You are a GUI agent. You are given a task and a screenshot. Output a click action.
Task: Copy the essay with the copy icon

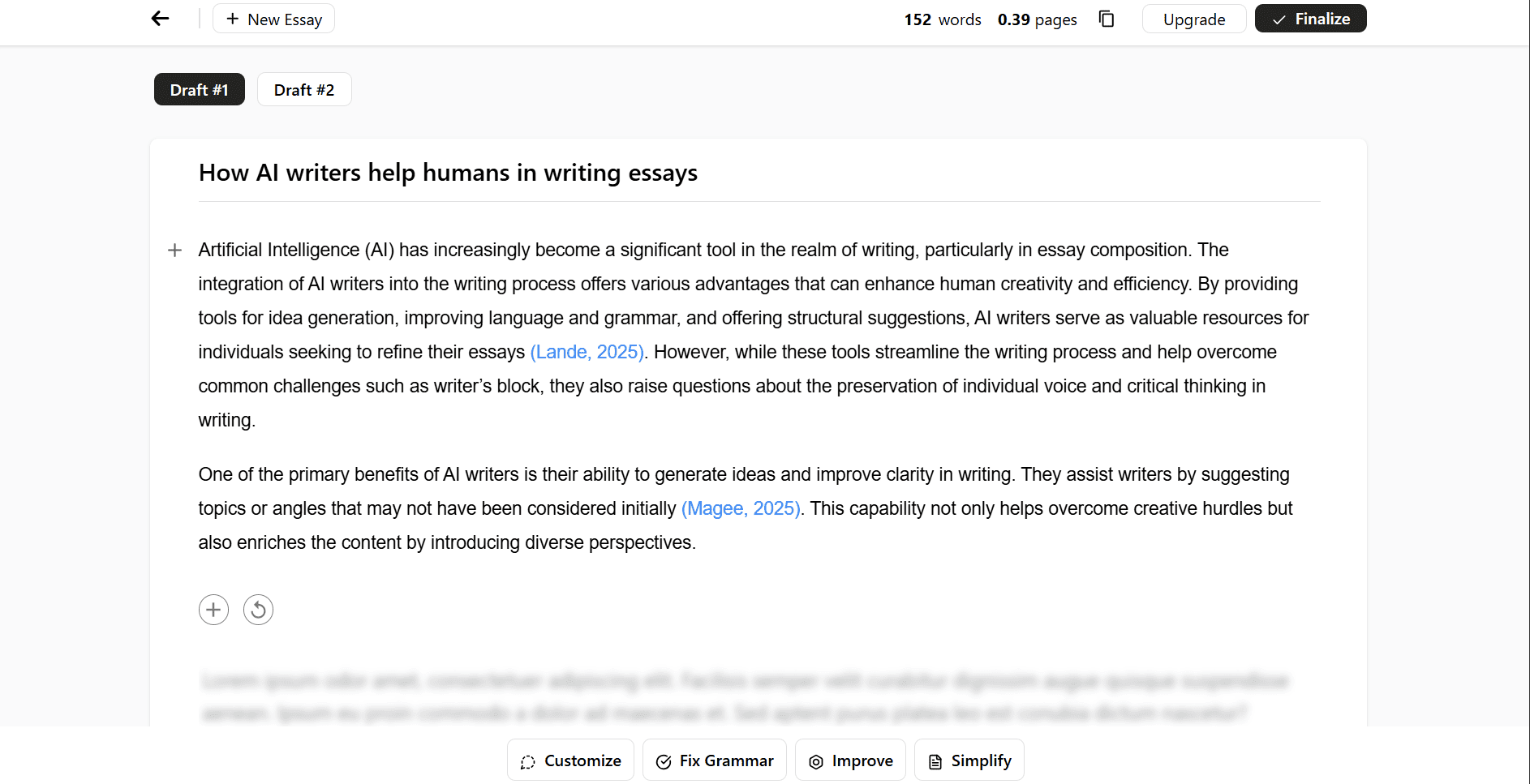point(1106,18)
